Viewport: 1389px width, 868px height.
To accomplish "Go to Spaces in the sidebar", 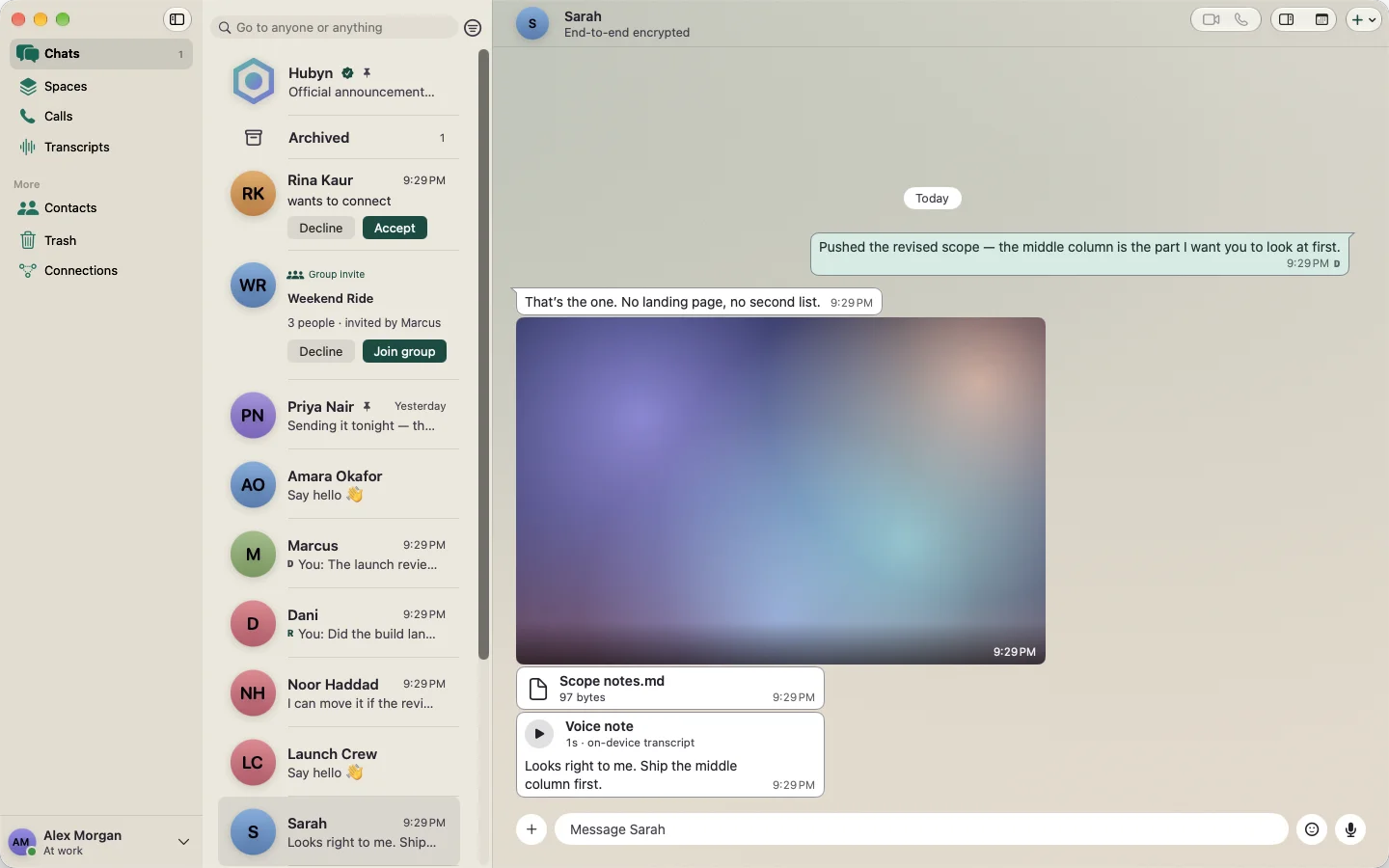I will click(x=101, y=86).
